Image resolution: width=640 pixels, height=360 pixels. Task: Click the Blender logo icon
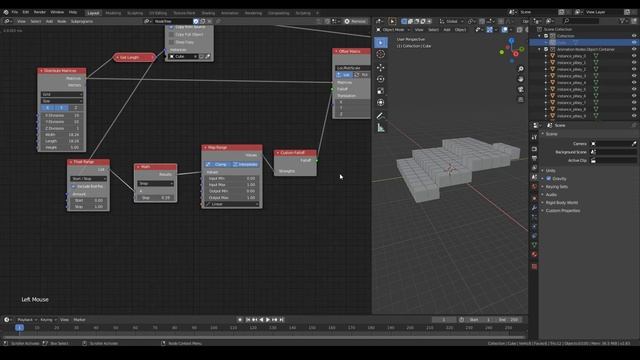6,12
